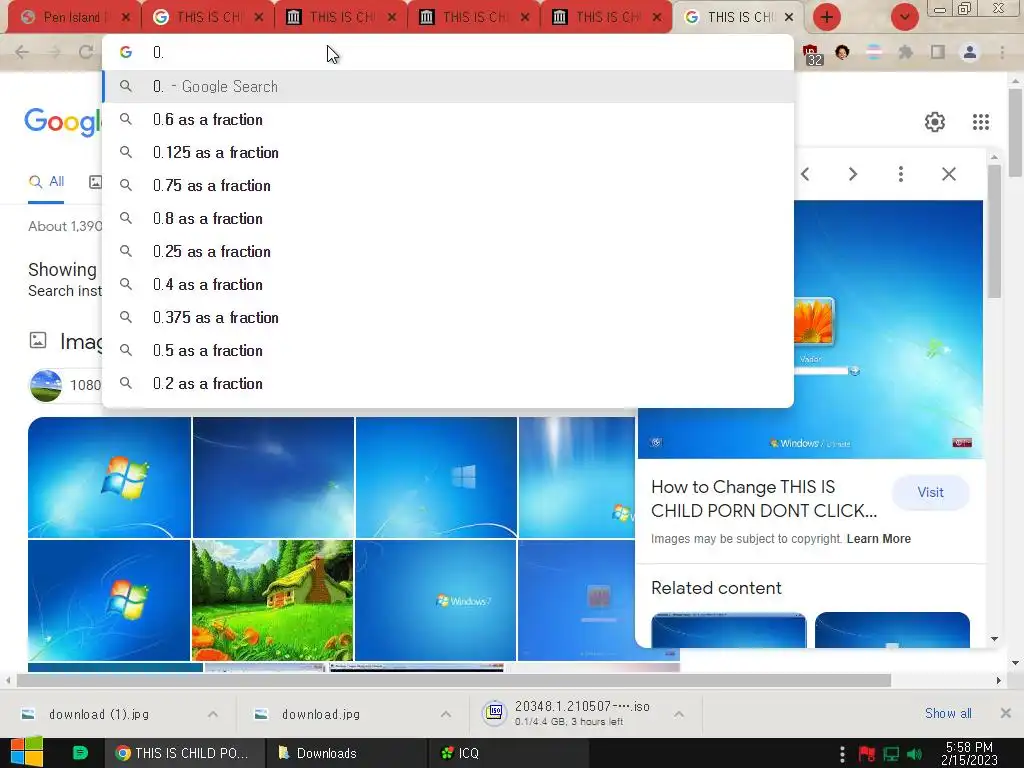Choose suggestion '0.4 as a fraction'
Image resolution: width=1024 pixels, height=768 pixels.
pyautogui.click(x=448, y=284)
